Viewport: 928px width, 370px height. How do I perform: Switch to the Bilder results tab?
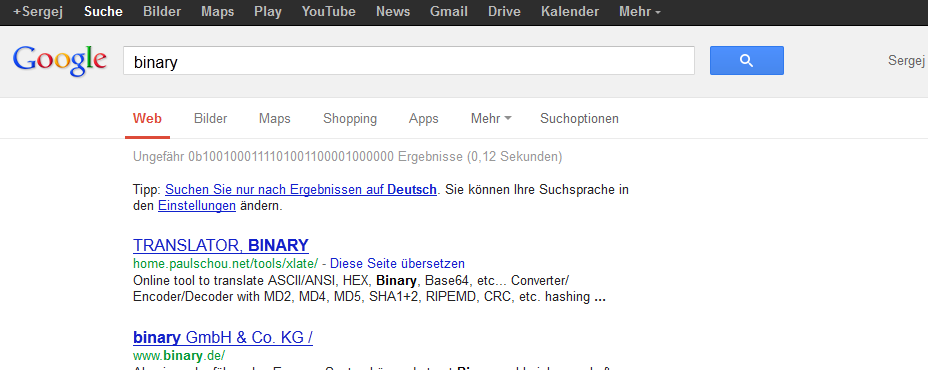210,118
